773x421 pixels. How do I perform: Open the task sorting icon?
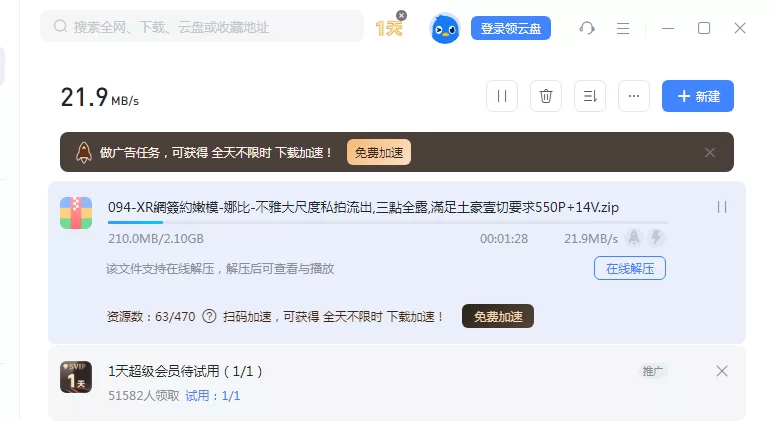[x=590, y=96]
